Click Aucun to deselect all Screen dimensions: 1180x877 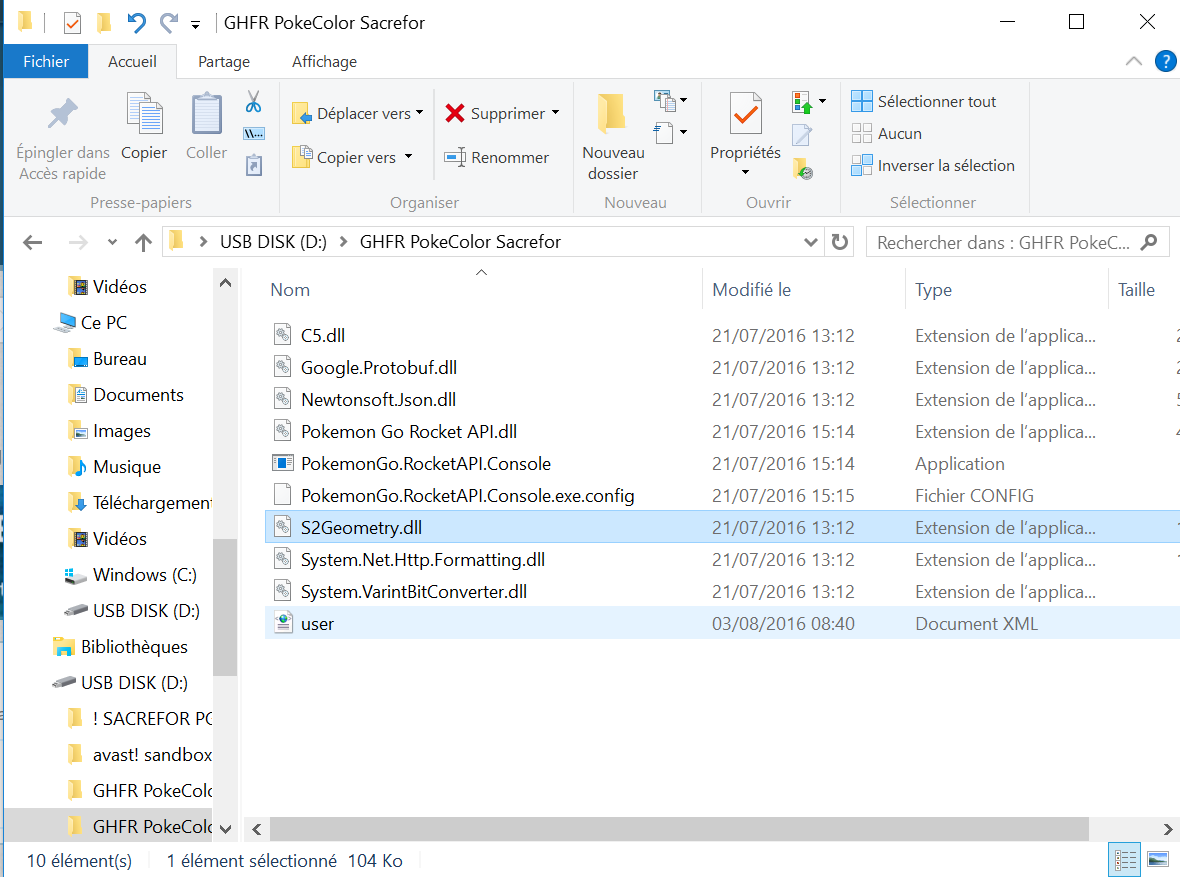886,133
